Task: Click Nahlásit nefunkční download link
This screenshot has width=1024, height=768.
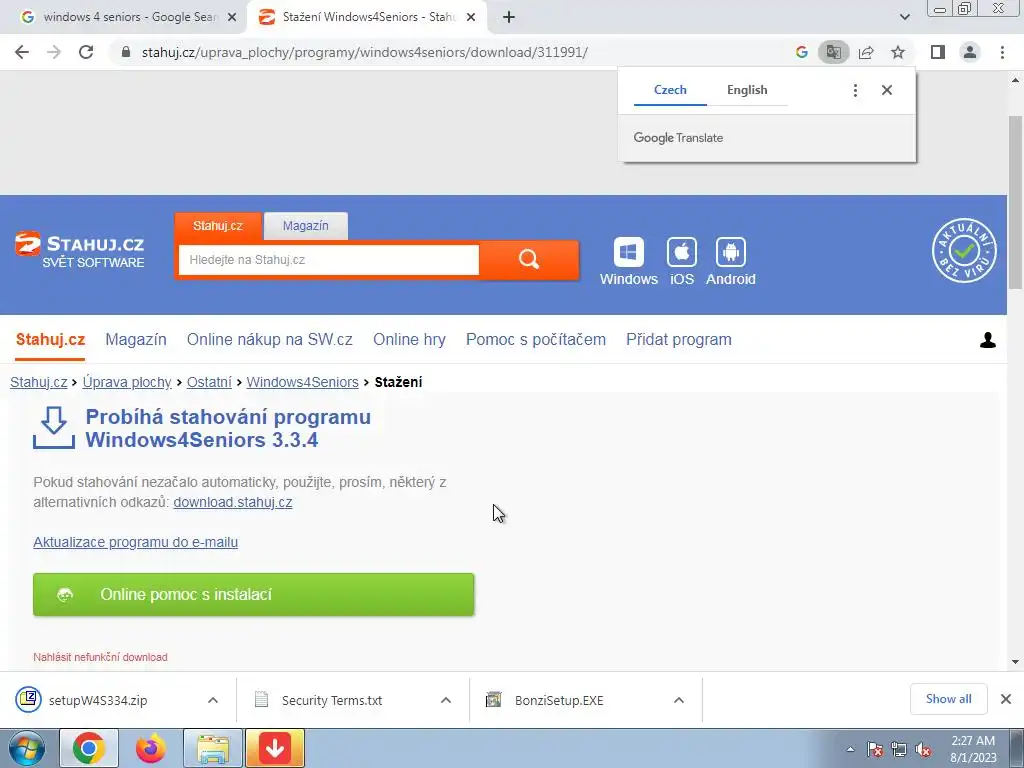Action: click(x=100, y=657)
